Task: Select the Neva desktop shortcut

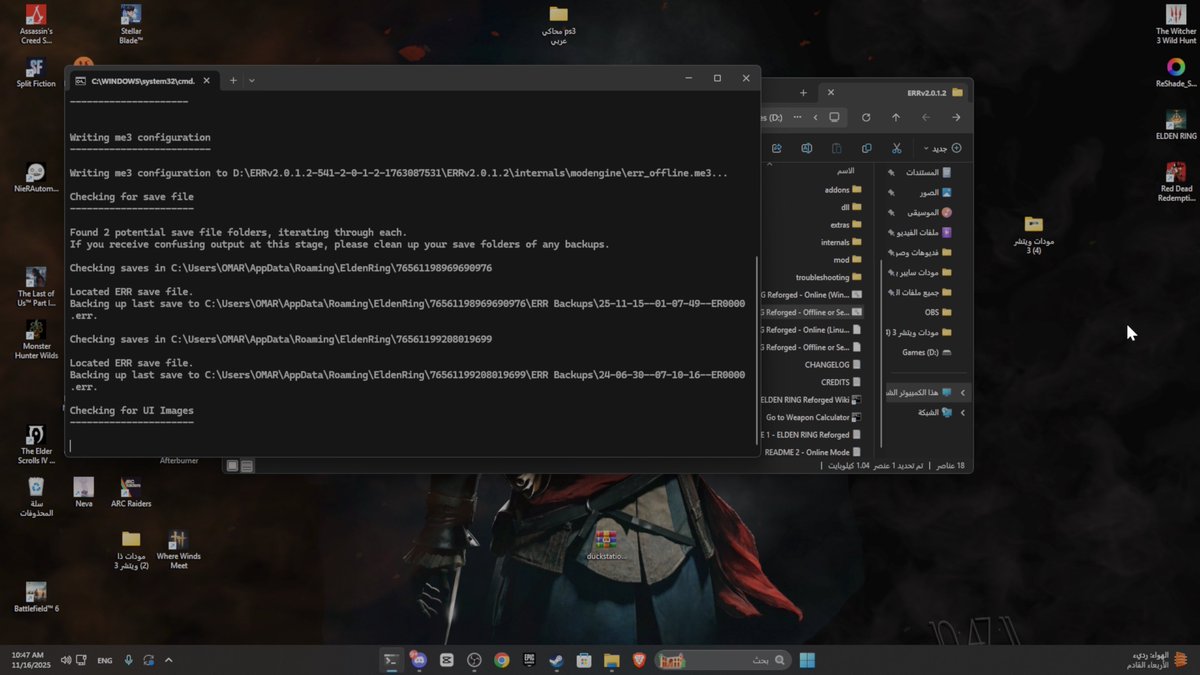Action: [x=84, y=492]
